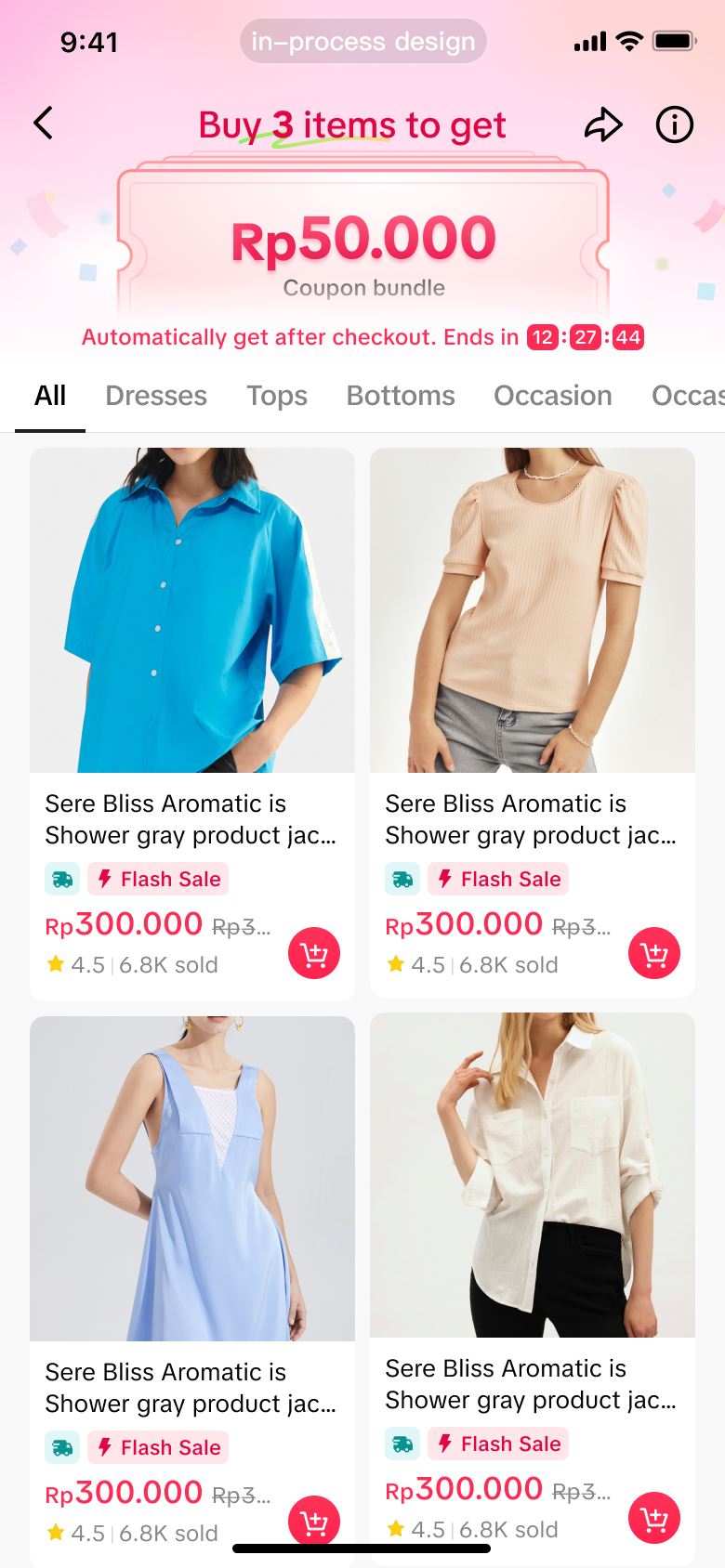
Task: Tap the Rp50.000 coupon bundle banner
Action: tap(363, 246)
